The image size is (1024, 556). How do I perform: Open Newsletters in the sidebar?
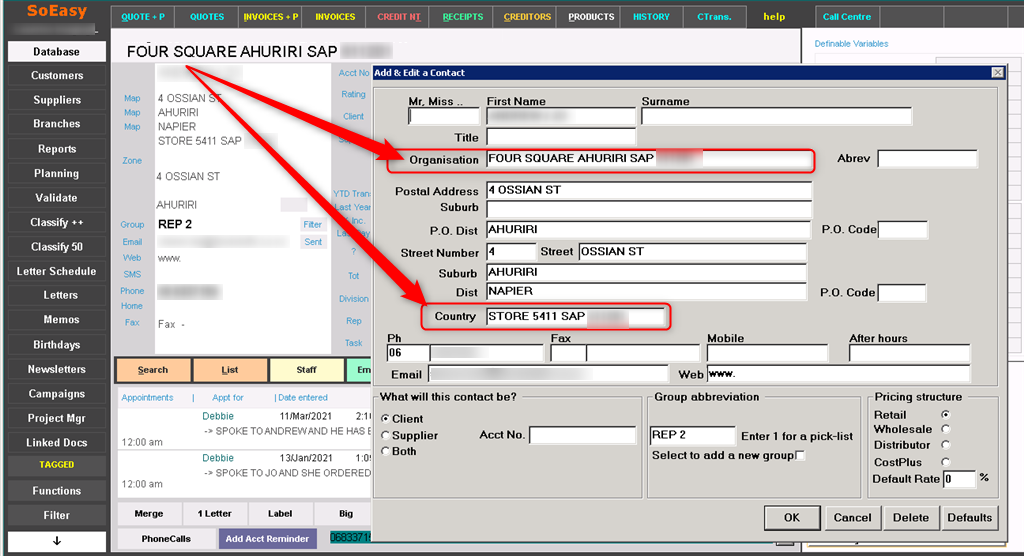(x=57, y=369)
